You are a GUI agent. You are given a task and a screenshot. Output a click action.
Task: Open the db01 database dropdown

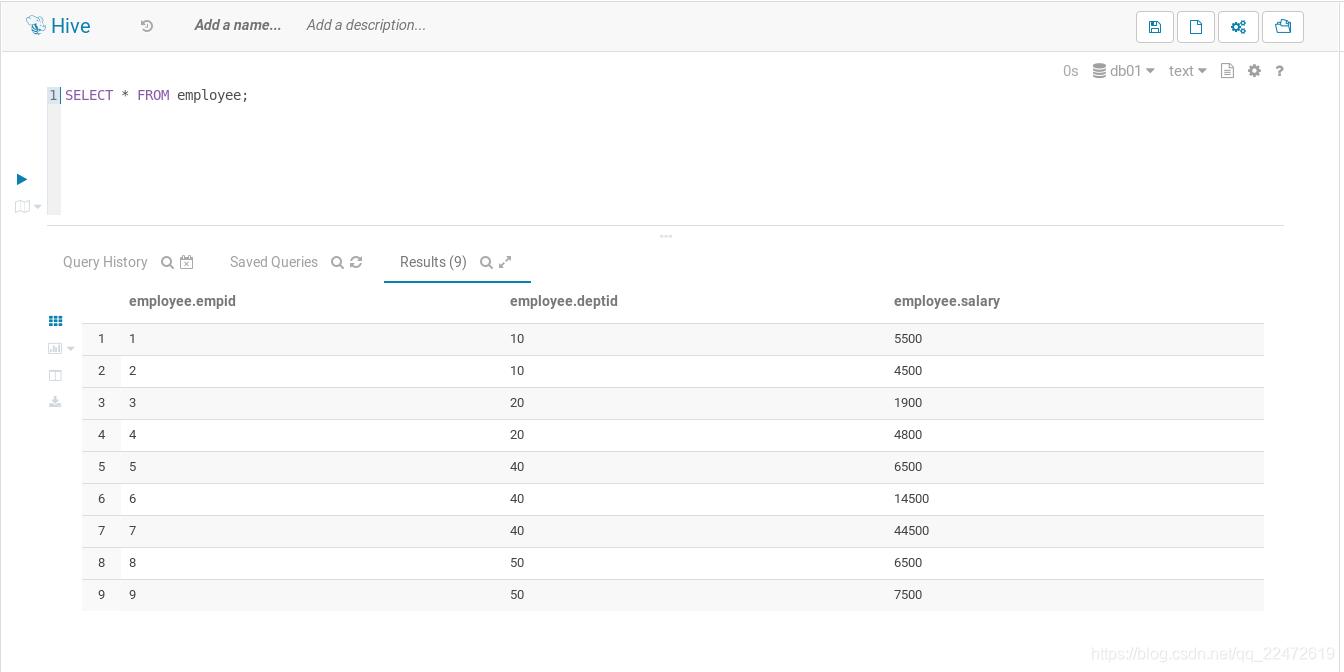point(1123,71)
